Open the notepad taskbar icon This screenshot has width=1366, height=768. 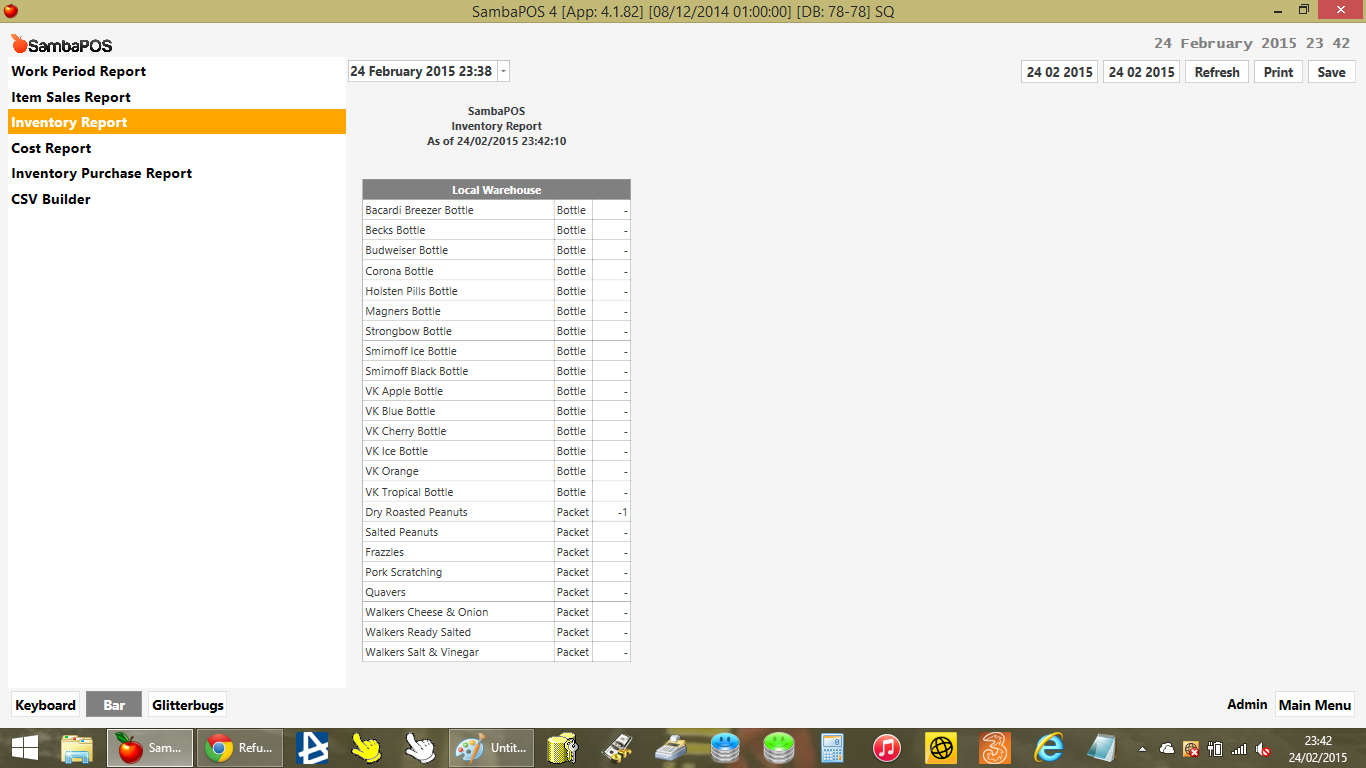tap(1103, 748)
